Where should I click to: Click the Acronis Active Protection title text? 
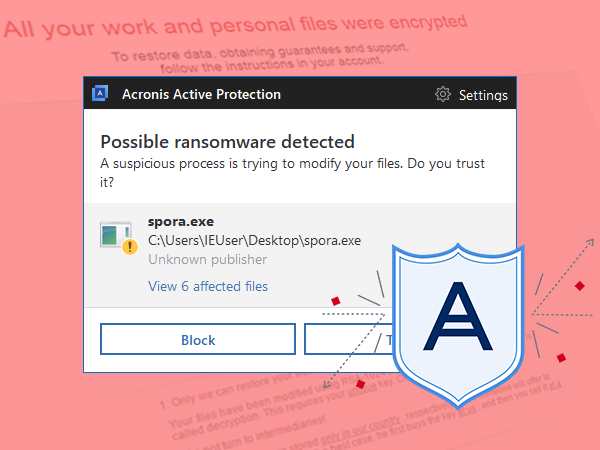(201, 94)
